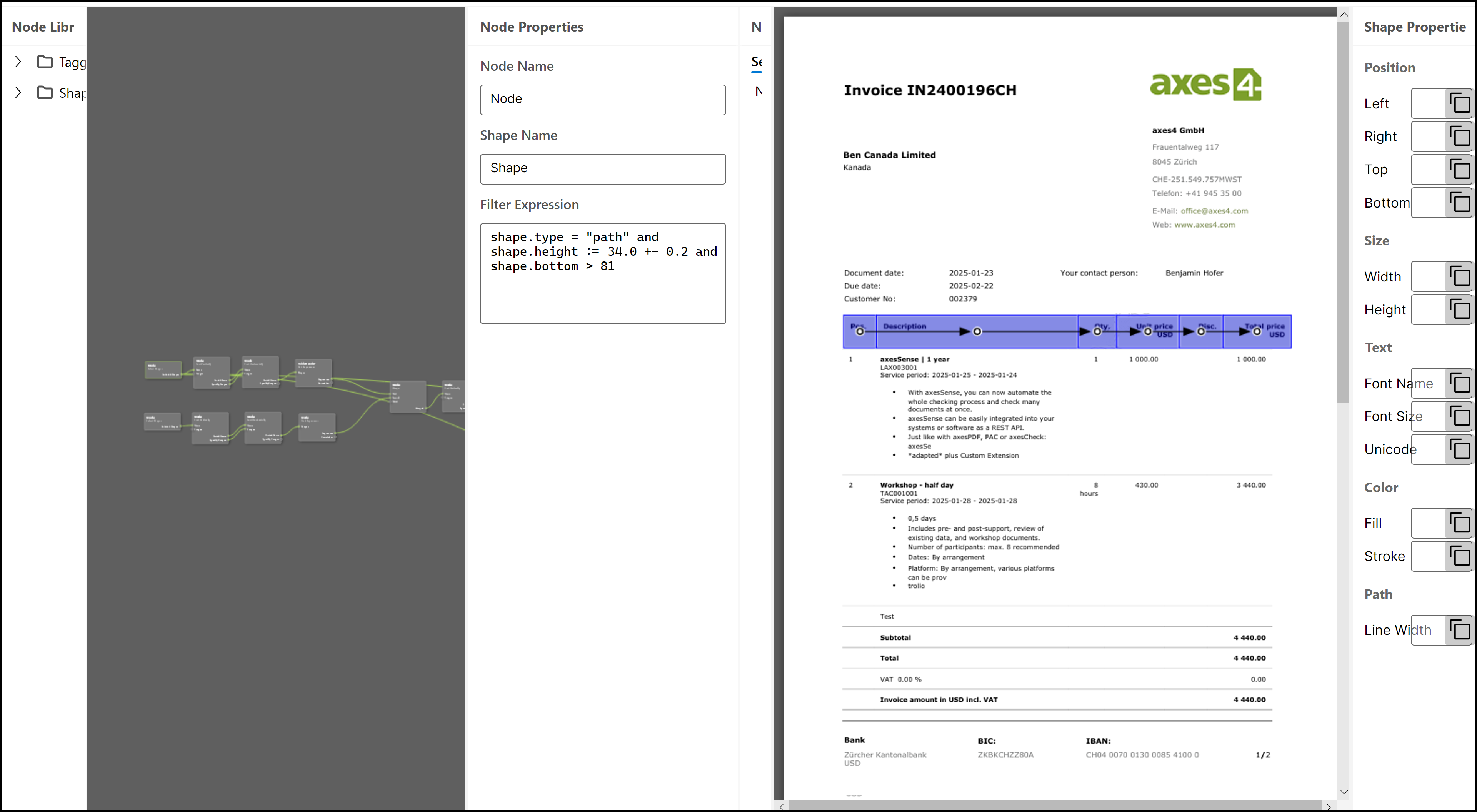Click the customer number 002379

(x=963, y=299)
